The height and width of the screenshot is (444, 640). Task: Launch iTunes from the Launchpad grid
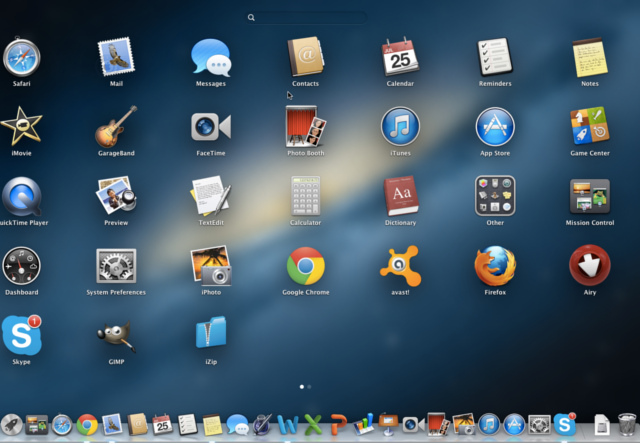click(x=400, y=127)
